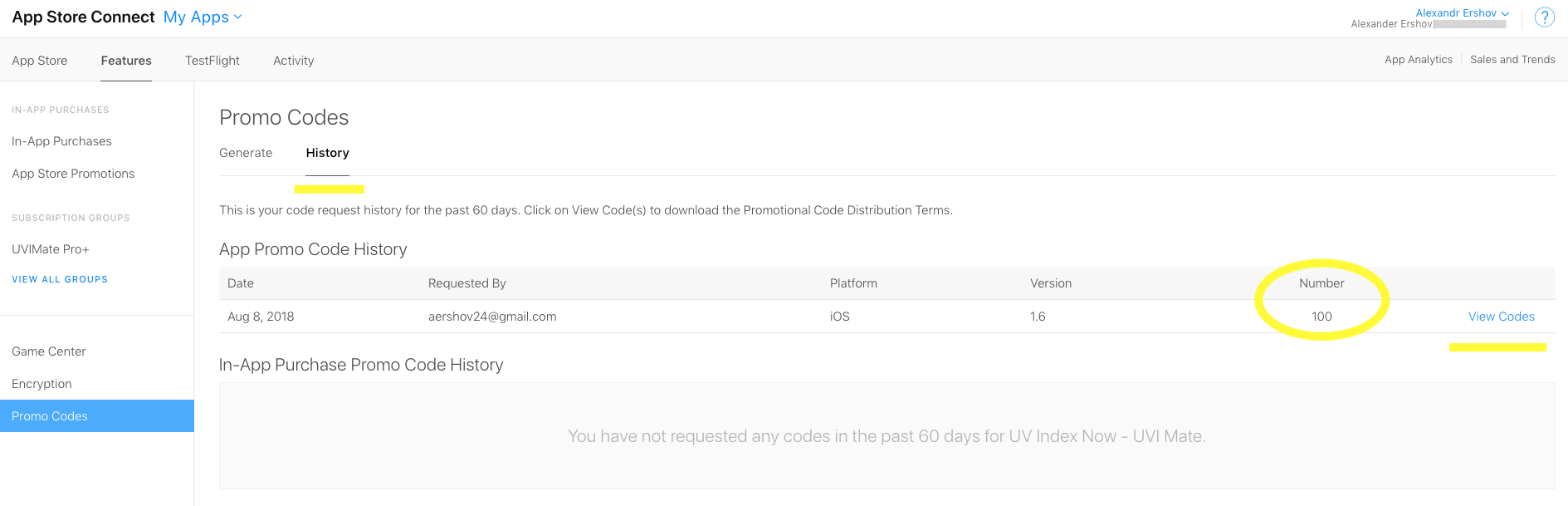Viewport: 1568px width, 506px height.
Task: Open the TestFlight tab
Action: [x=212, y=61]
